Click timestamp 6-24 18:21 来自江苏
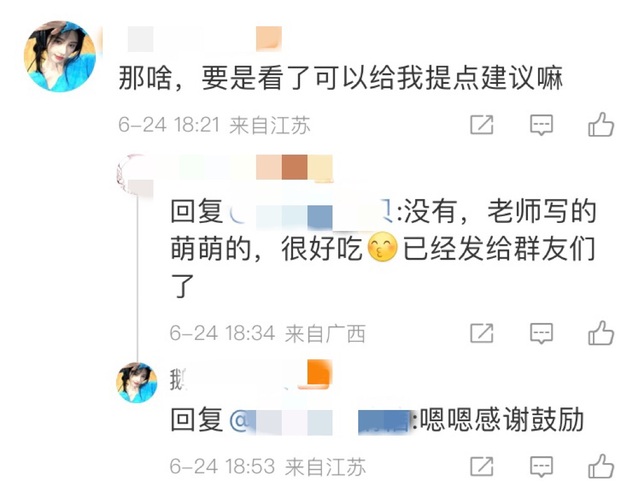 coord(214,125)
